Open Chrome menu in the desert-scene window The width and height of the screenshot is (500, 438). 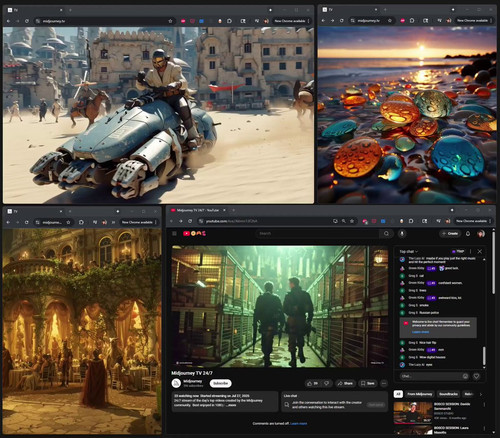(x=309, y=21)
